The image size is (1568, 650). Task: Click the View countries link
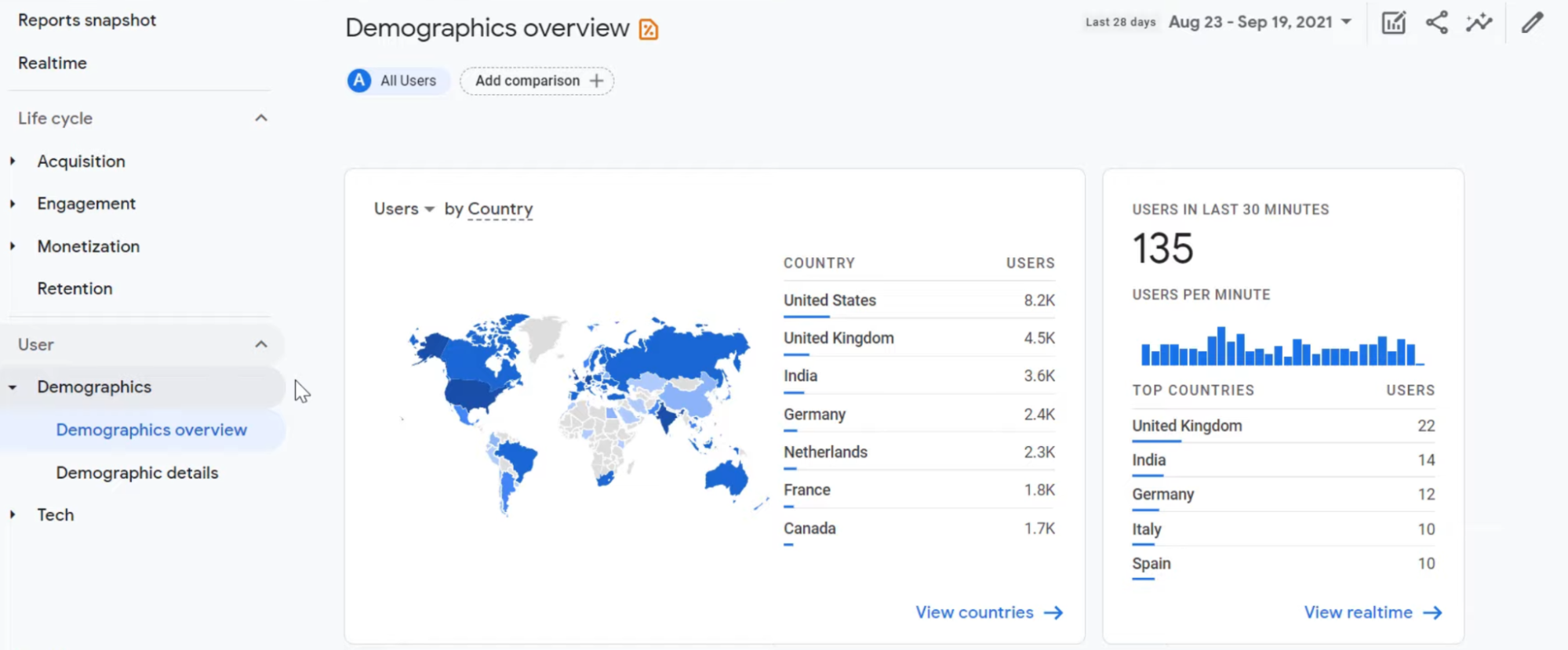(974, 612)
